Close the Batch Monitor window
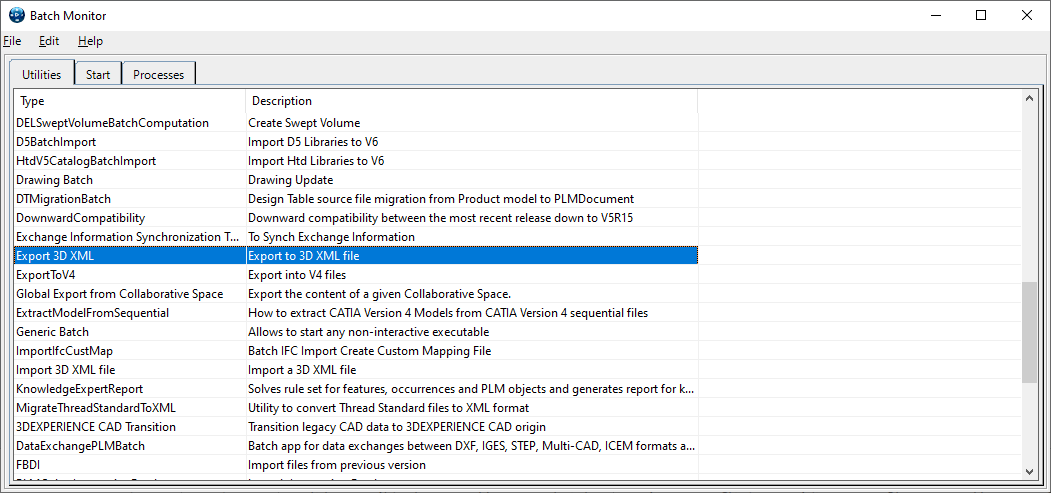 1026,15
